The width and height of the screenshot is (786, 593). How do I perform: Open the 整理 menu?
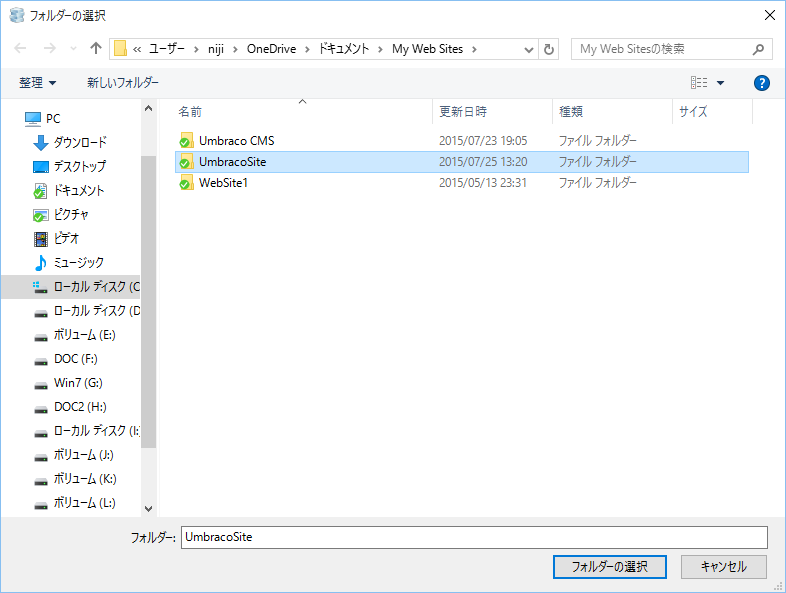(x=37, y=83)
